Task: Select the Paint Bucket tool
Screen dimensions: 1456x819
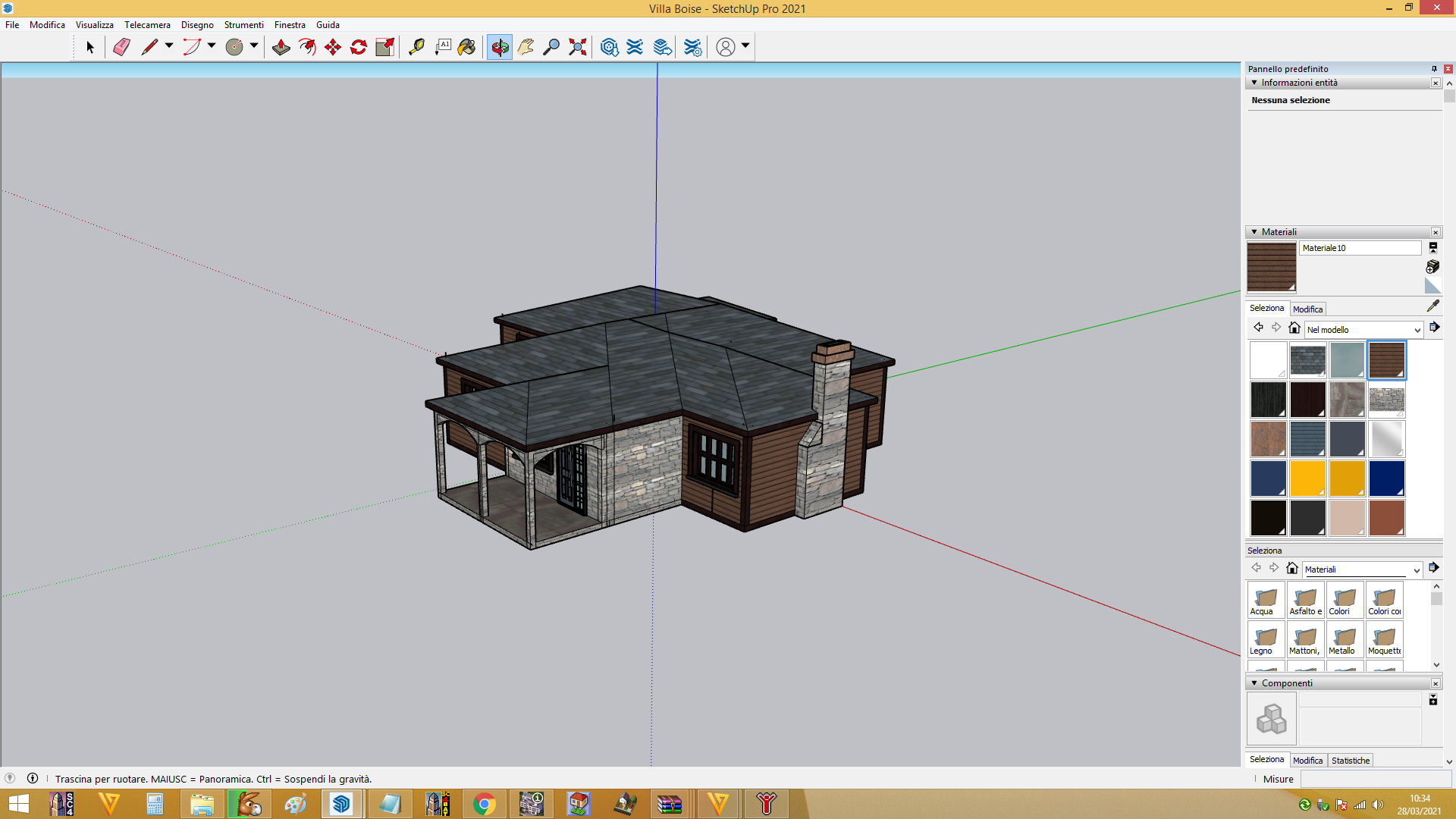Action: tap(466, 47)
